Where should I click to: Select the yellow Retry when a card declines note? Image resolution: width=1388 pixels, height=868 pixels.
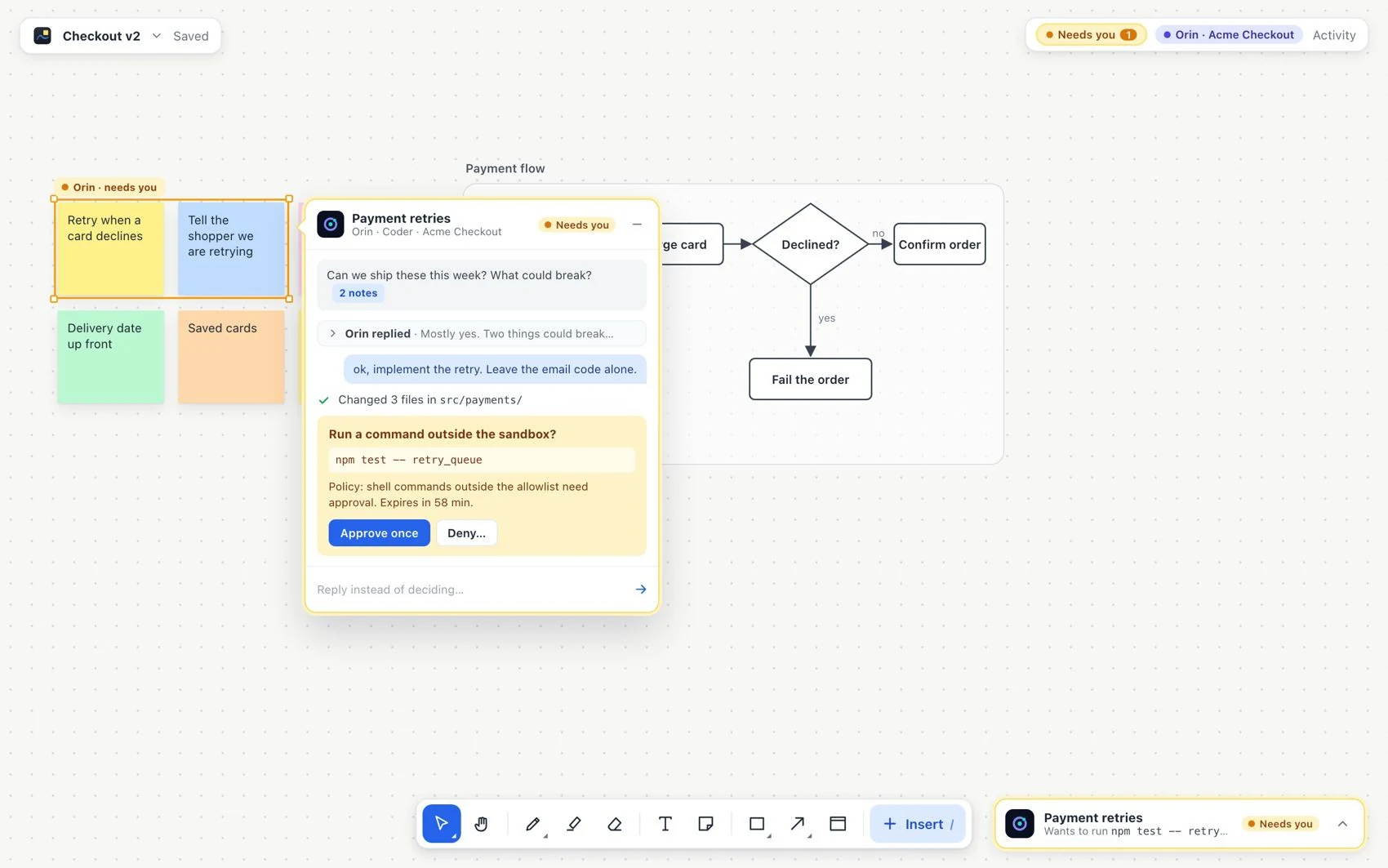[110, 249]
